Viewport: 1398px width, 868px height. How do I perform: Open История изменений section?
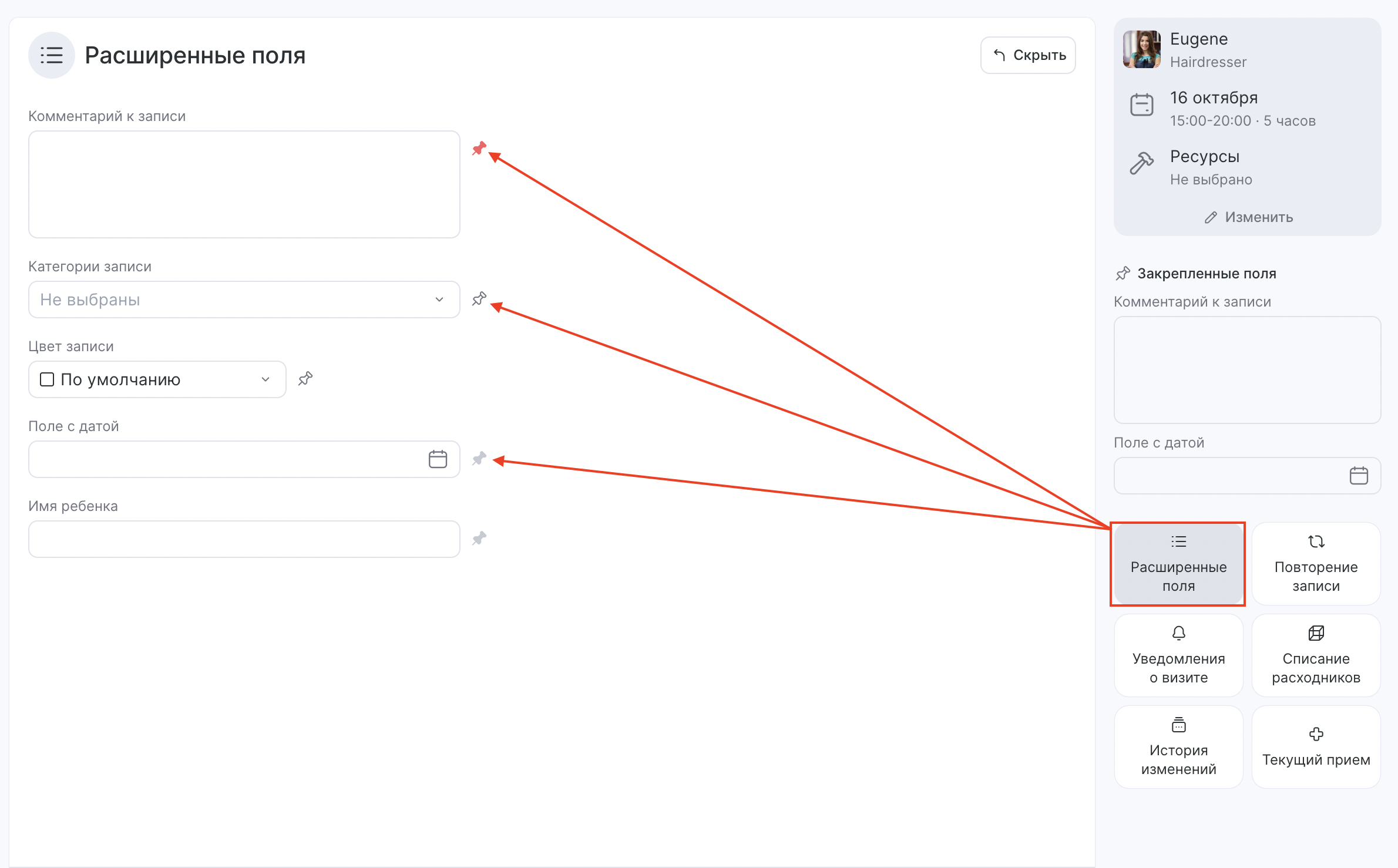(x=1178, y=747)
